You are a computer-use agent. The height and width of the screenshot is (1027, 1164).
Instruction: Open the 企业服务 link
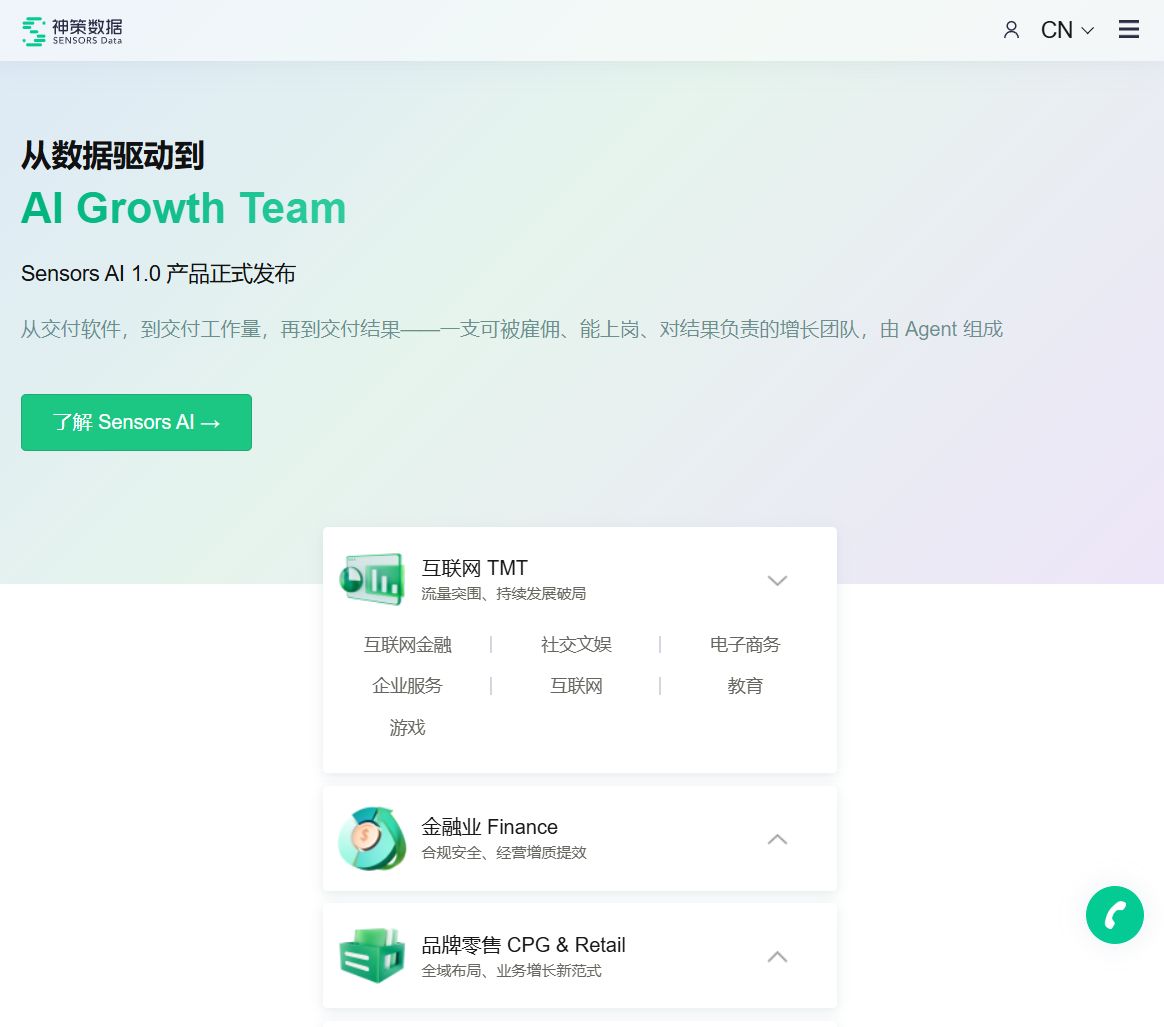(407, 685)
